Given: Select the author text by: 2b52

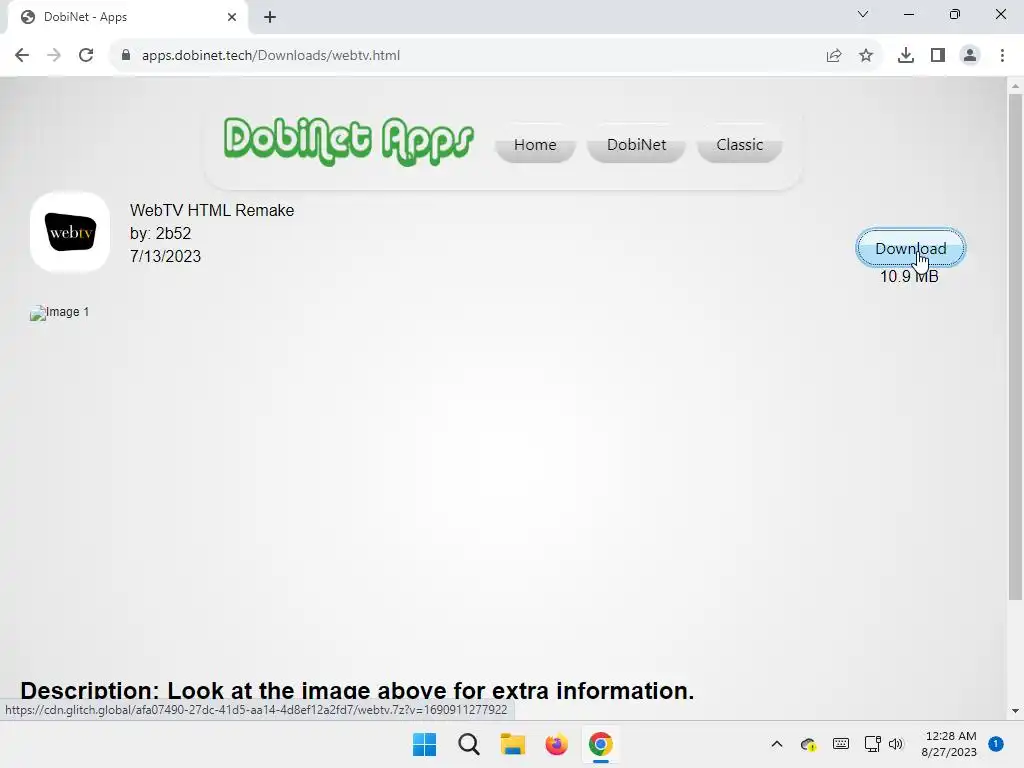Looking at the screenshot, I should click(161, 233).
